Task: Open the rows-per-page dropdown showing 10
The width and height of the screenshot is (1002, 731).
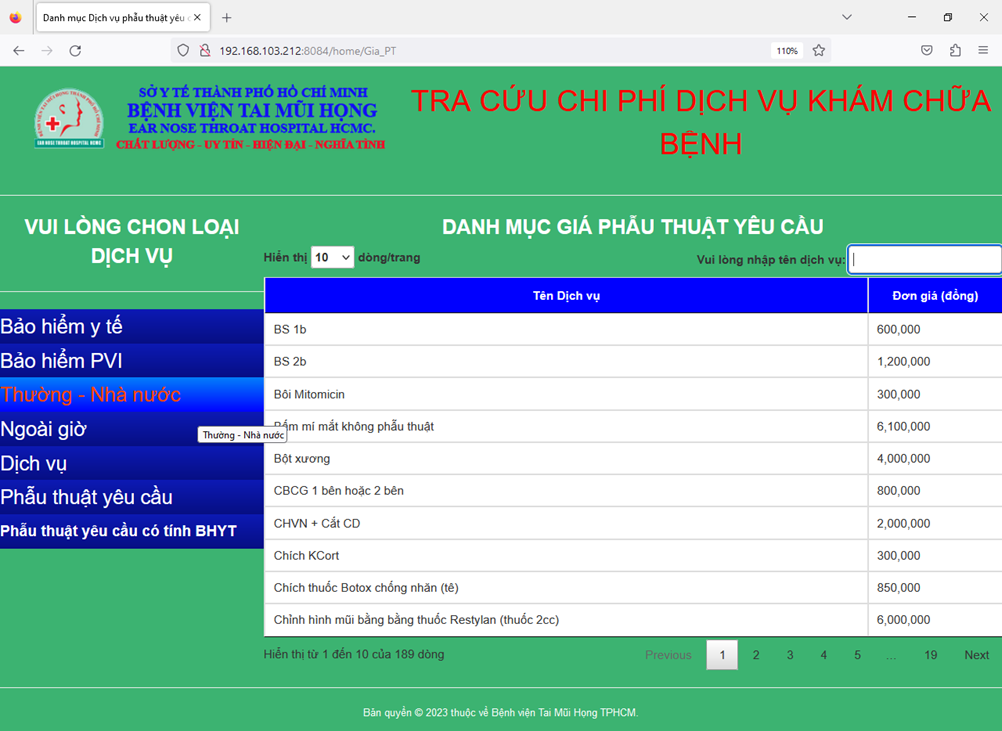Action: tap(332, 257)
